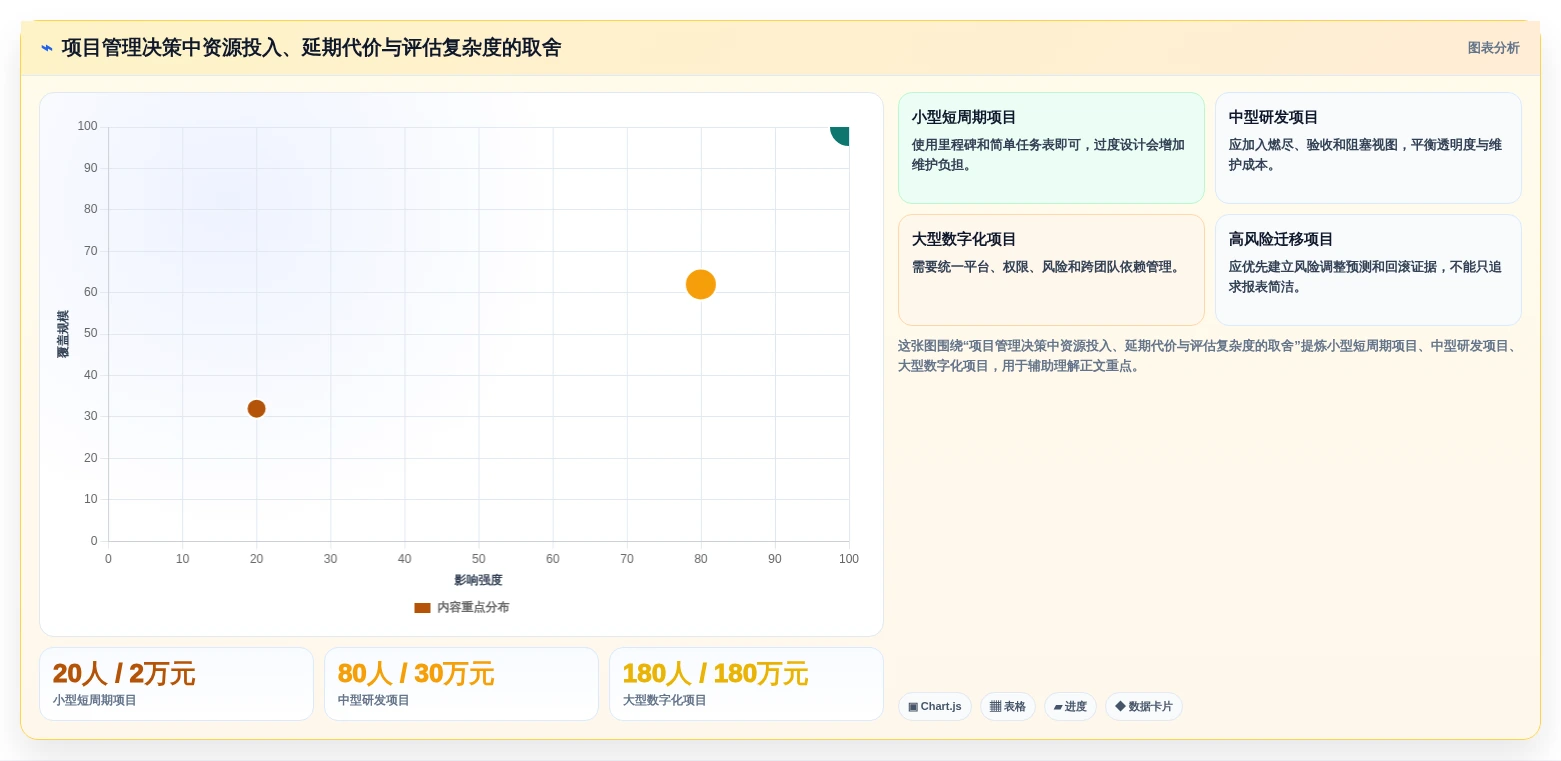Screen dimensions: 1561x761
Task: Click the lightning icon beside the title
Action: pyautogui.click(x=47, y=48)
